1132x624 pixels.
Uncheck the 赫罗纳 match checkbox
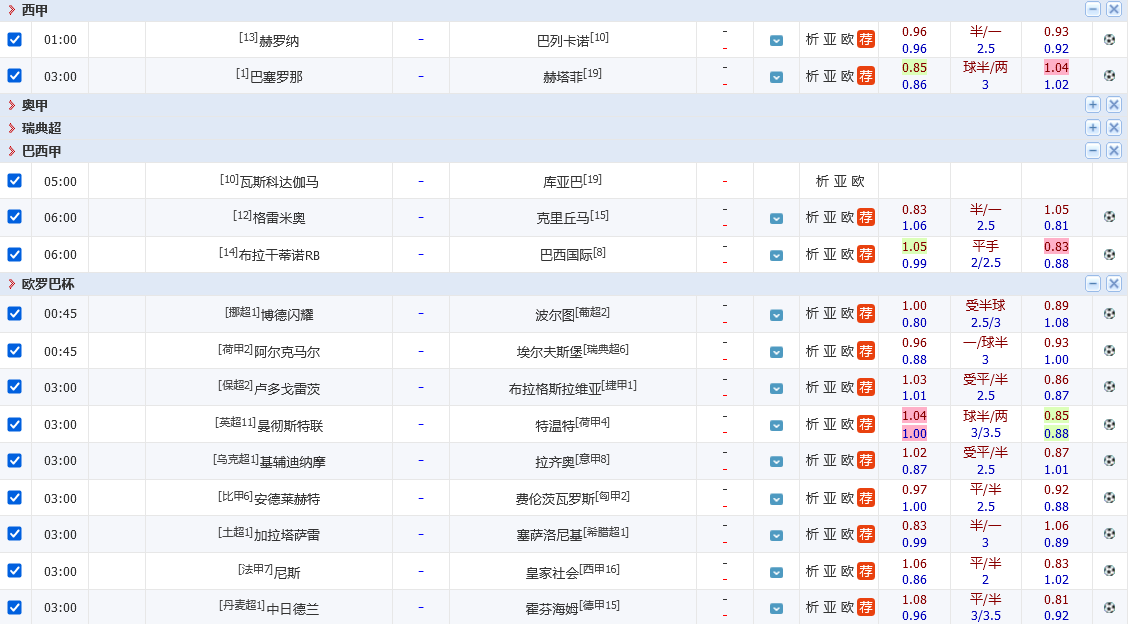tap(14, 40)
